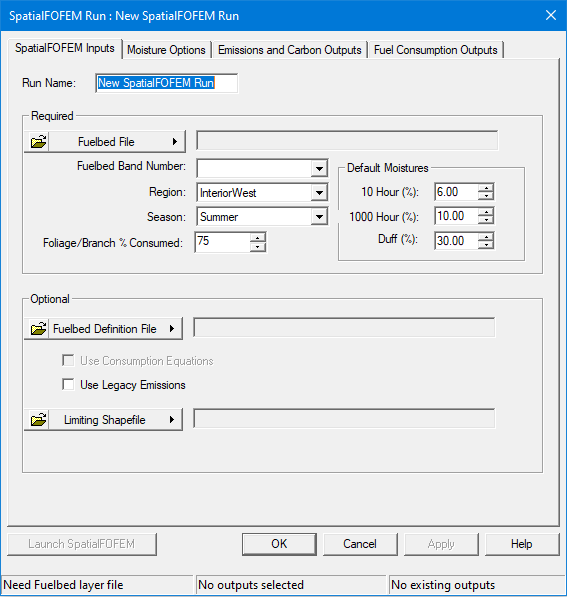Click into the Run Name text field
The height and width of the screenshot is (597, 567).
(x=166, y=83)
